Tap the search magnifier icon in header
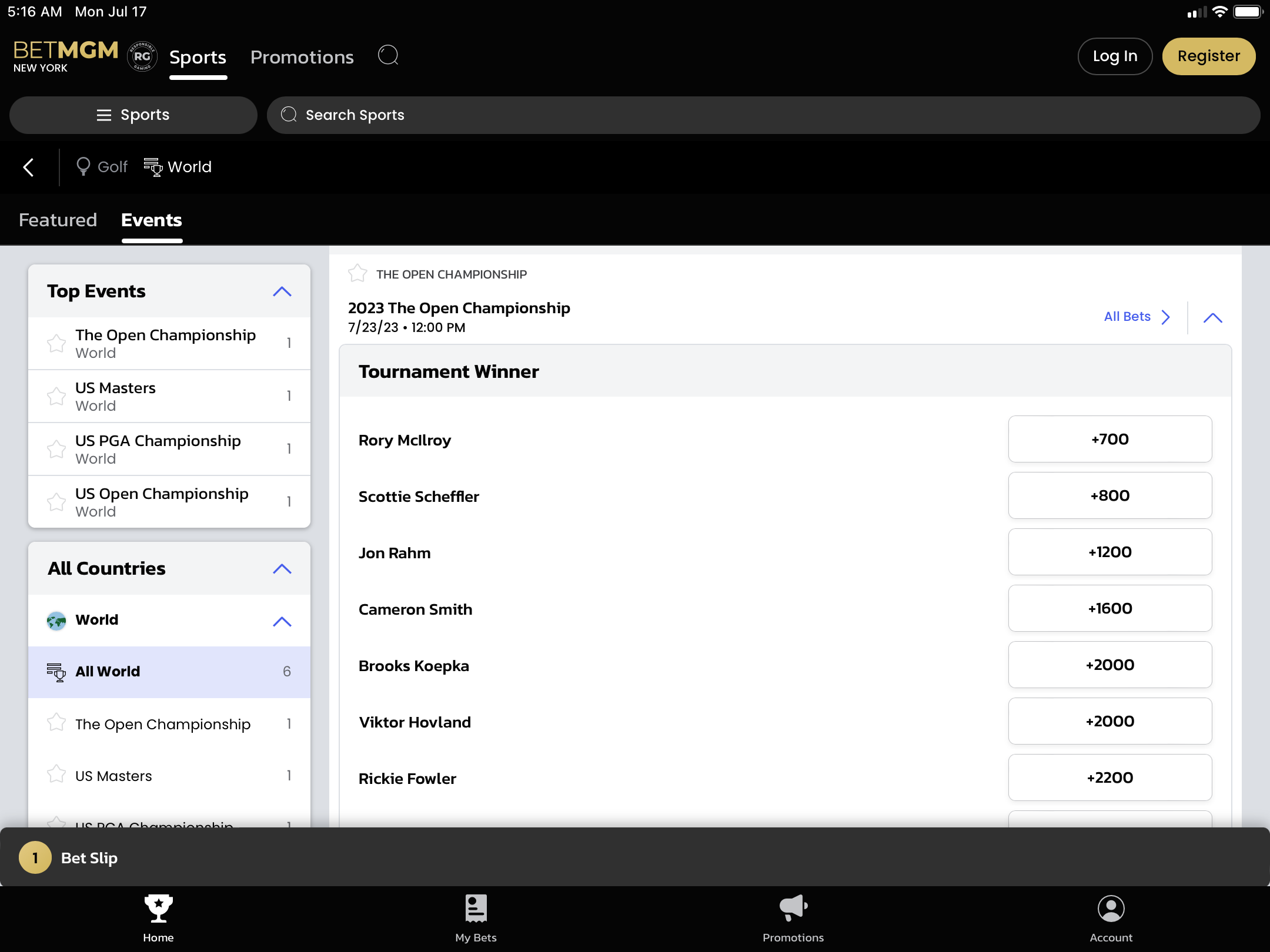This screenshot has height=952, width=1270. [388, 56]
